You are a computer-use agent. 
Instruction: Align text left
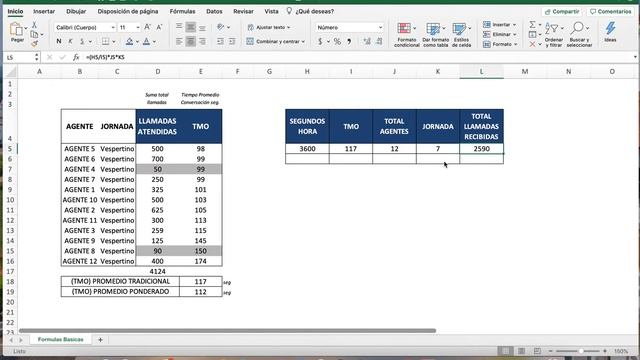click(x=179, y=41)
